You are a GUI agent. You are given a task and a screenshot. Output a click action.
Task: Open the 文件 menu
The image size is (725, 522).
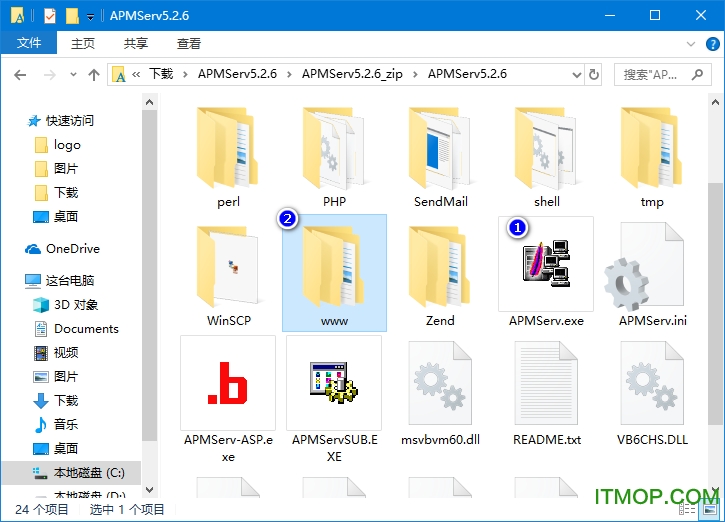[x=29, y=43]
